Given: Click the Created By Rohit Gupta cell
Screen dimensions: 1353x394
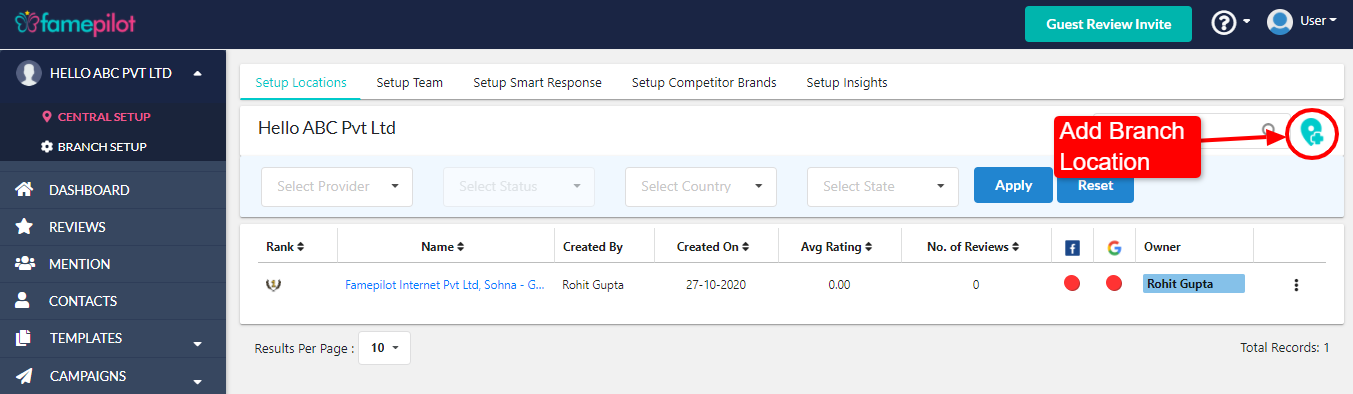Looking at the screenshot, I should (593, 285).
